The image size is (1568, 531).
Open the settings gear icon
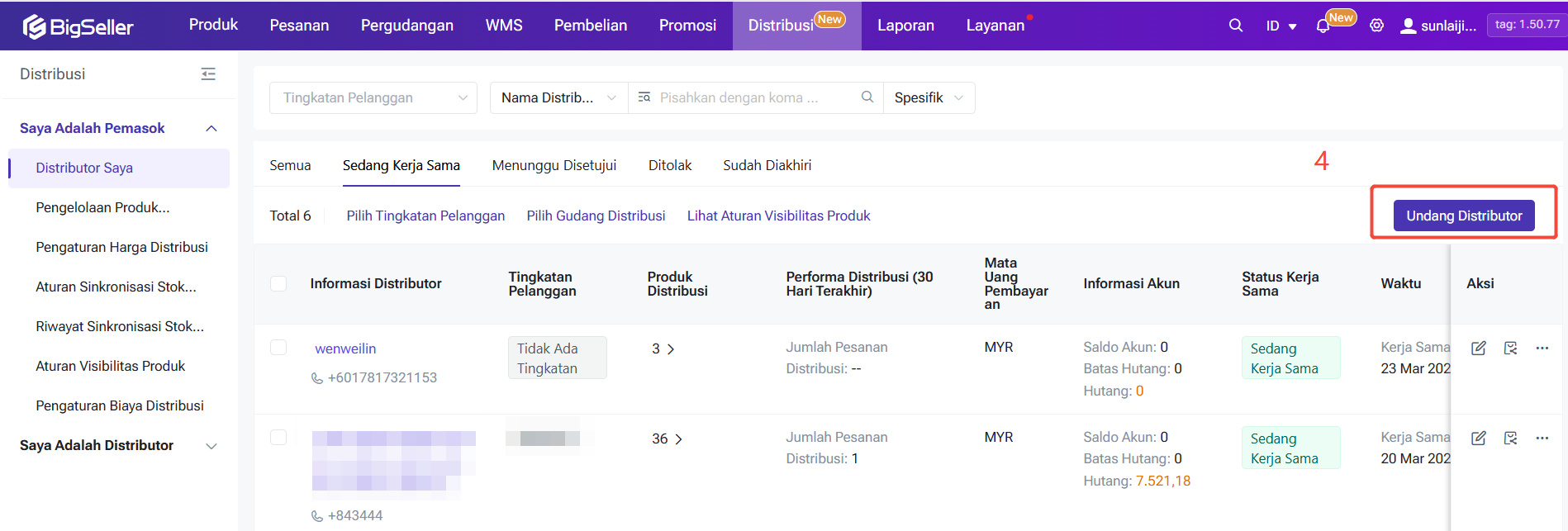coord(1376,26)
